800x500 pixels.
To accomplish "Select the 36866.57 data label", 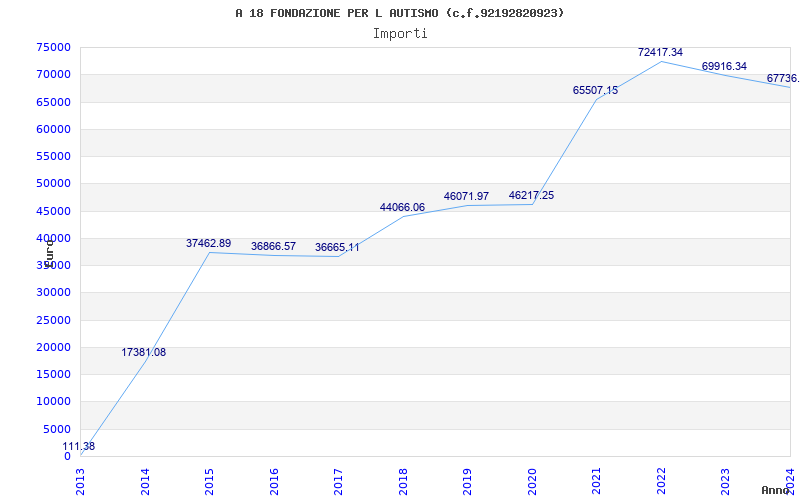I will tap(273, 246).
